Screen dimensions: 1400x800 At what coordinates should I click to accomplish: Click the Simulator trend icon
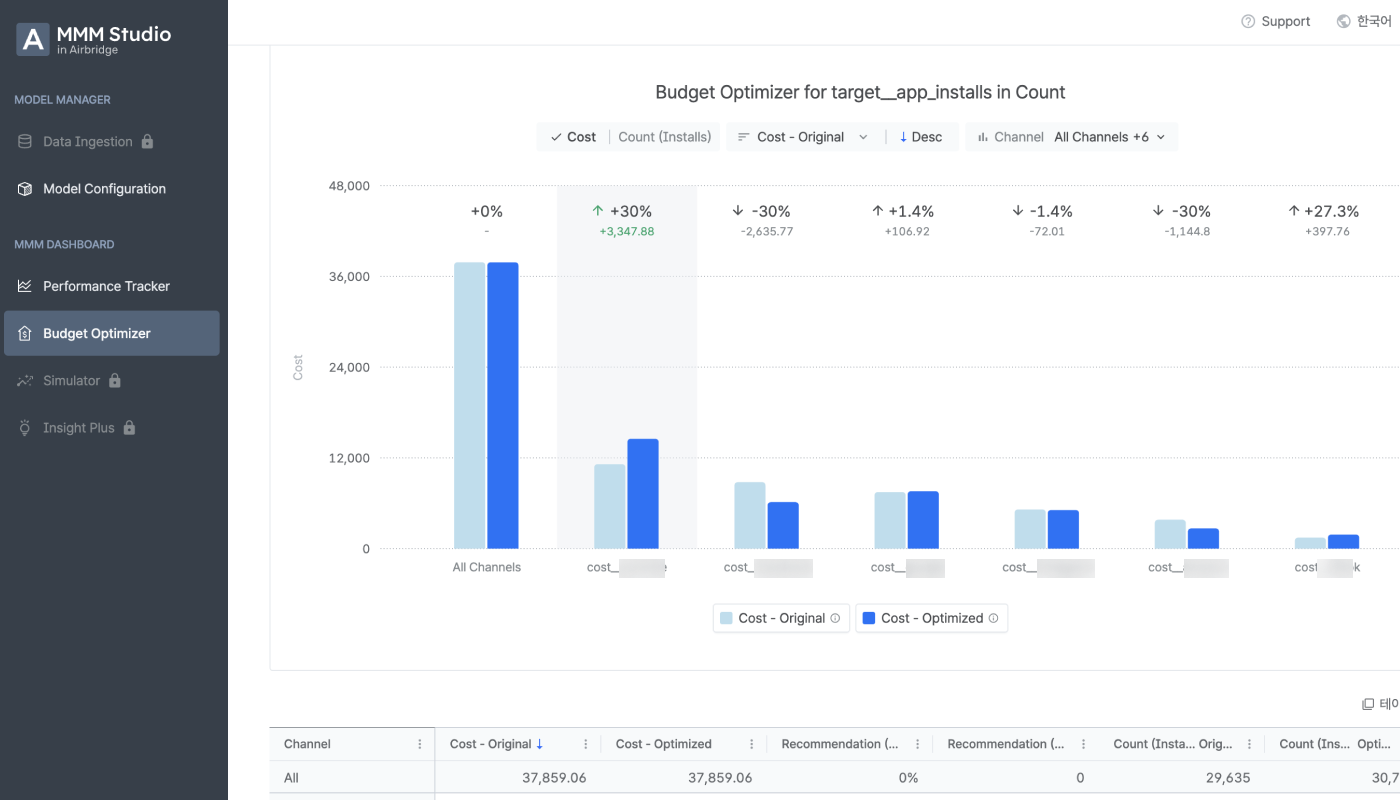click(25, 381)
